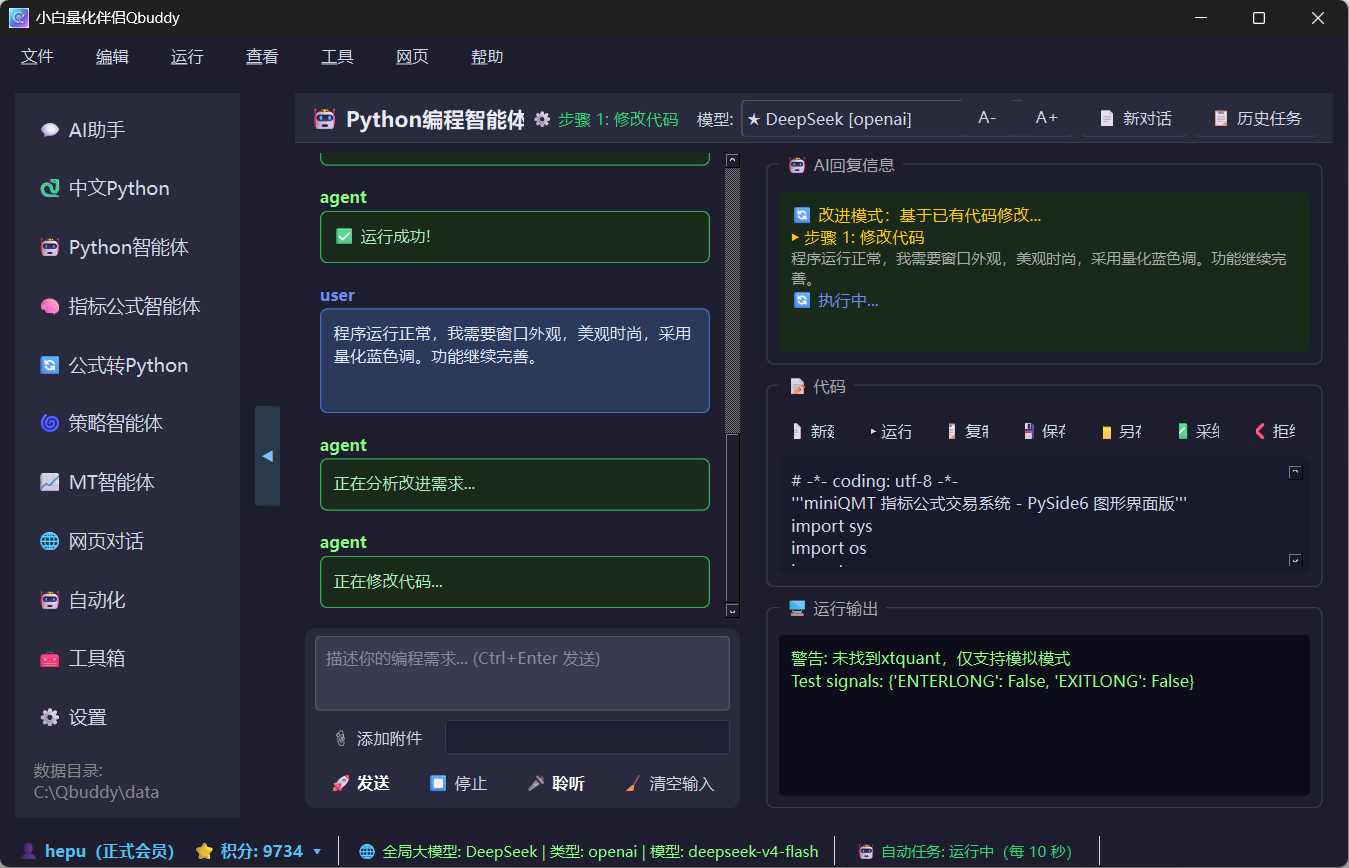Copy code with the 复制 button
This screenshot has height=868, width=1349.
click(x=967, y=431)
